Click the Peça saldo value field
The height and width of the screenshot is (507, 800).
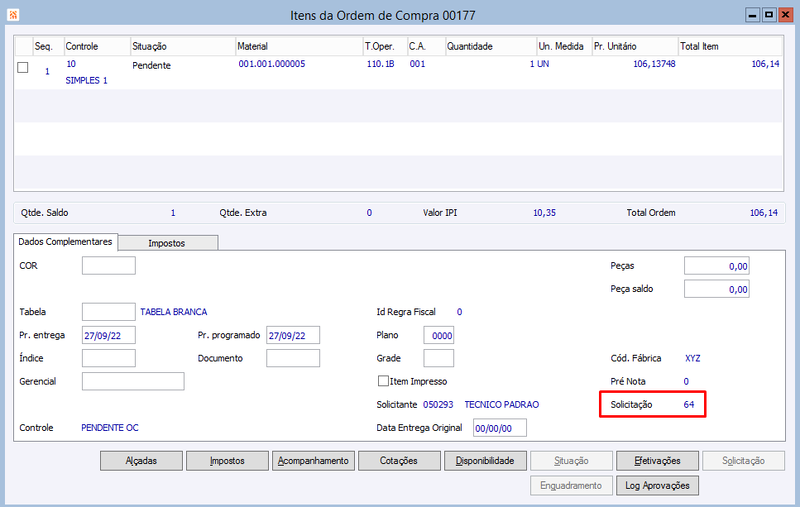(716, 289)
